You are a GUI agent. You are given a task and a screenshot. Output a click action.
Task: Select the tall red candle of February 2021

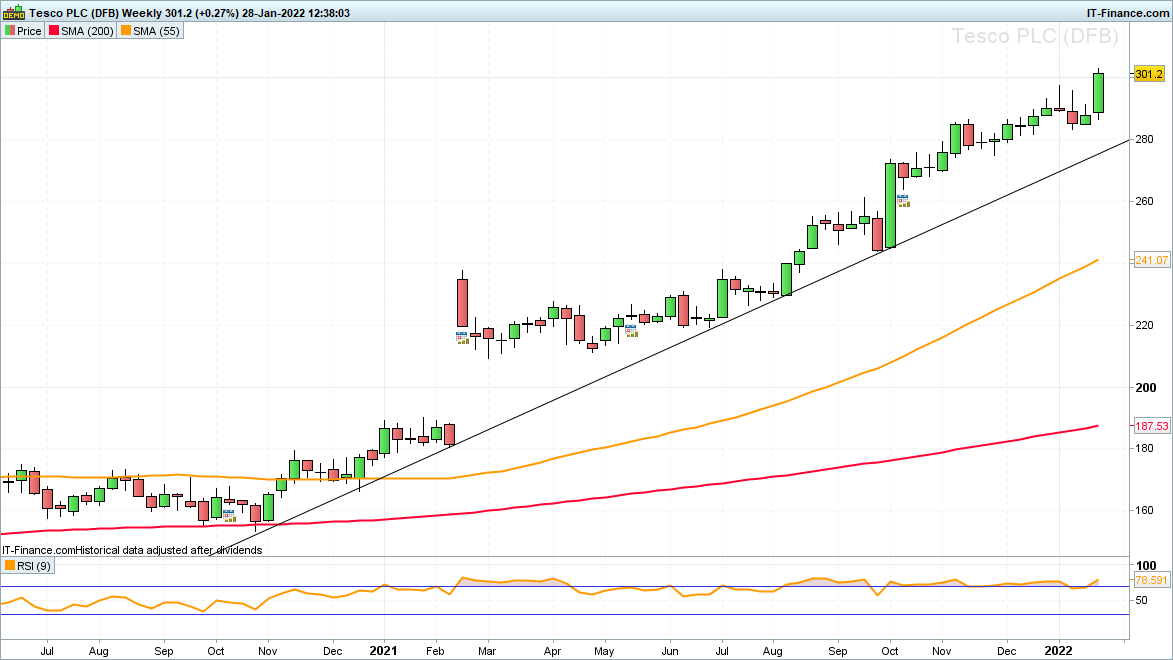click(x=462, y=302)
